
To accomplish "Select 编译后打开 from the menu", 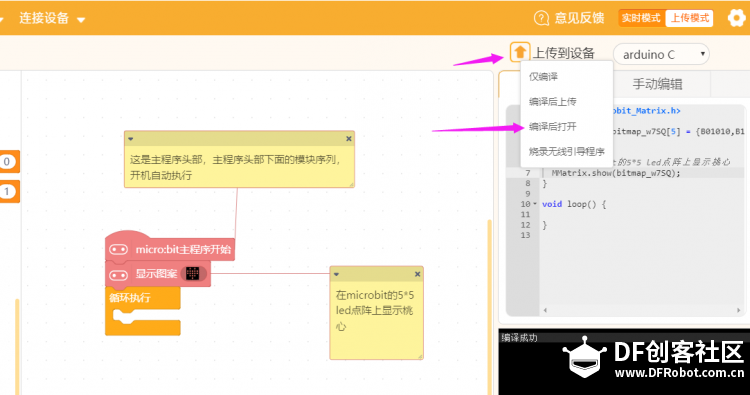I will coord(552,127).
